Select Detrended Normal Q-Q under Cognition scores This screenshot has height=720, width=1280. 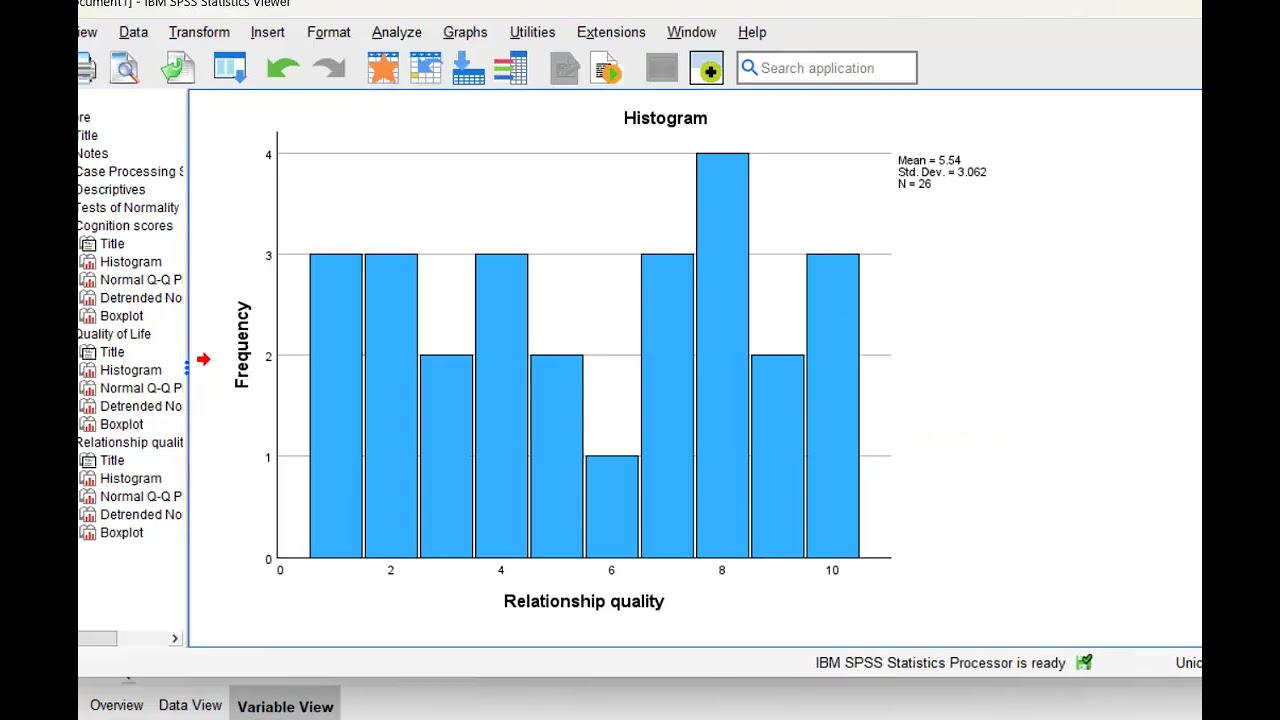point(141,298)
